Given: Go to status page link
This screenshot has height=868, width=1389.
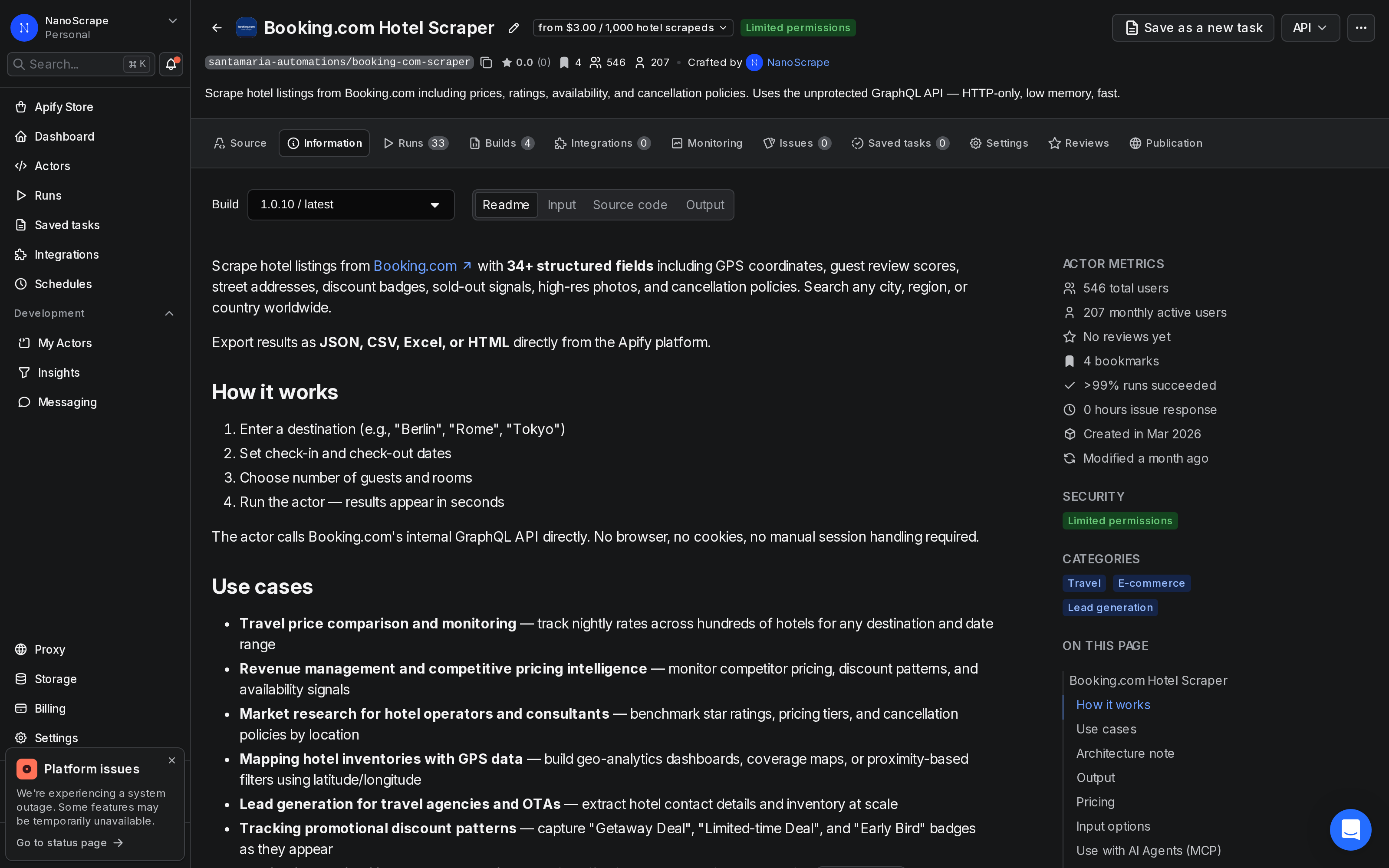Looking at the screenshot, I should click(x=69, y=843).
